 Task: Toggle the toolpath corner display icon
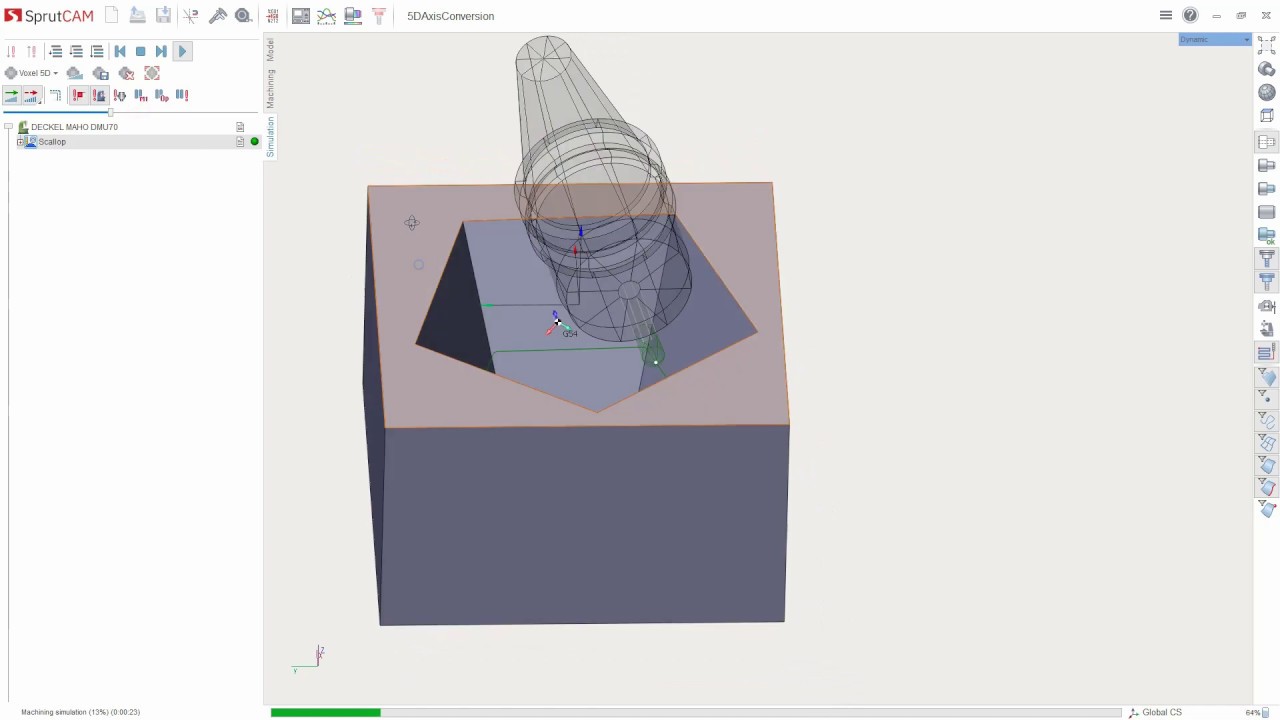[x=55, y=95]
